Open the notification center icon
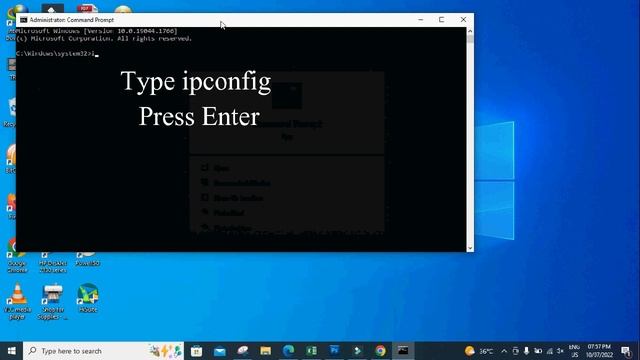 pos(626,351)
